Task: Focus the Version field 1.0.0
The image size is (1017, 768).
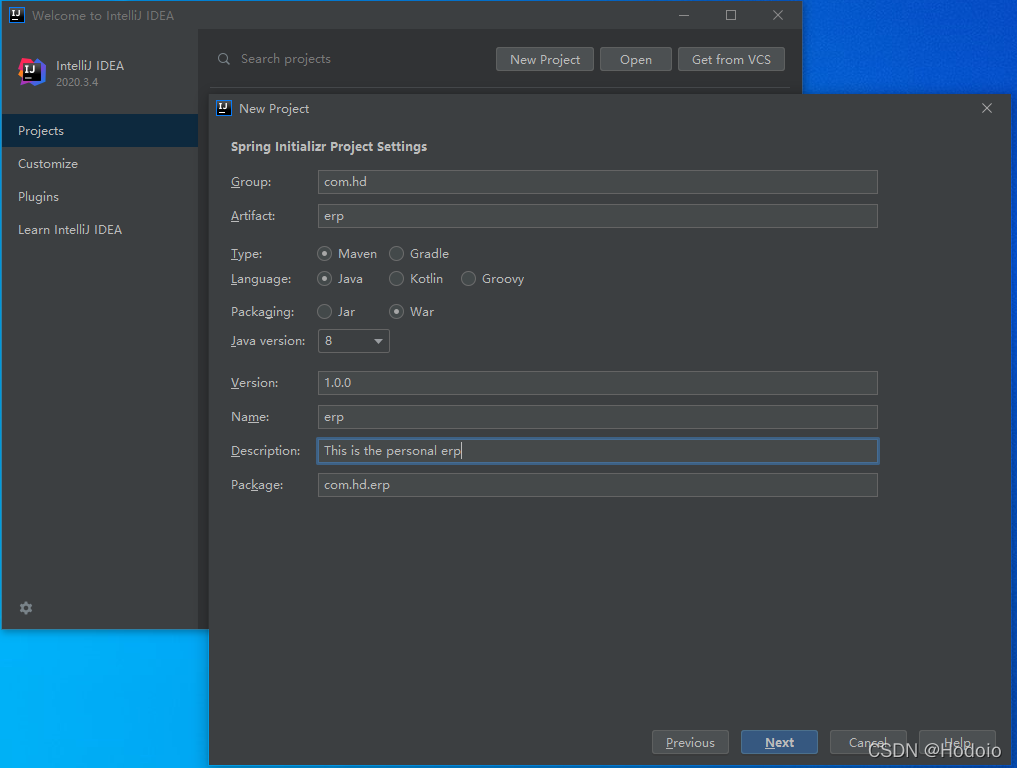Action: pyautogui.click(x=597, y=383)
